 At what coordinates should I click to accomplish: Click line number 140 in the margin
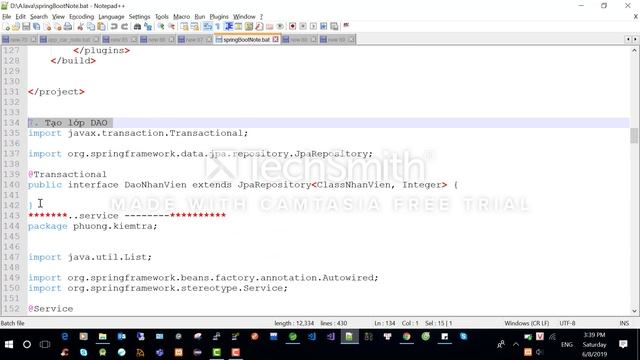pos(11,185)
